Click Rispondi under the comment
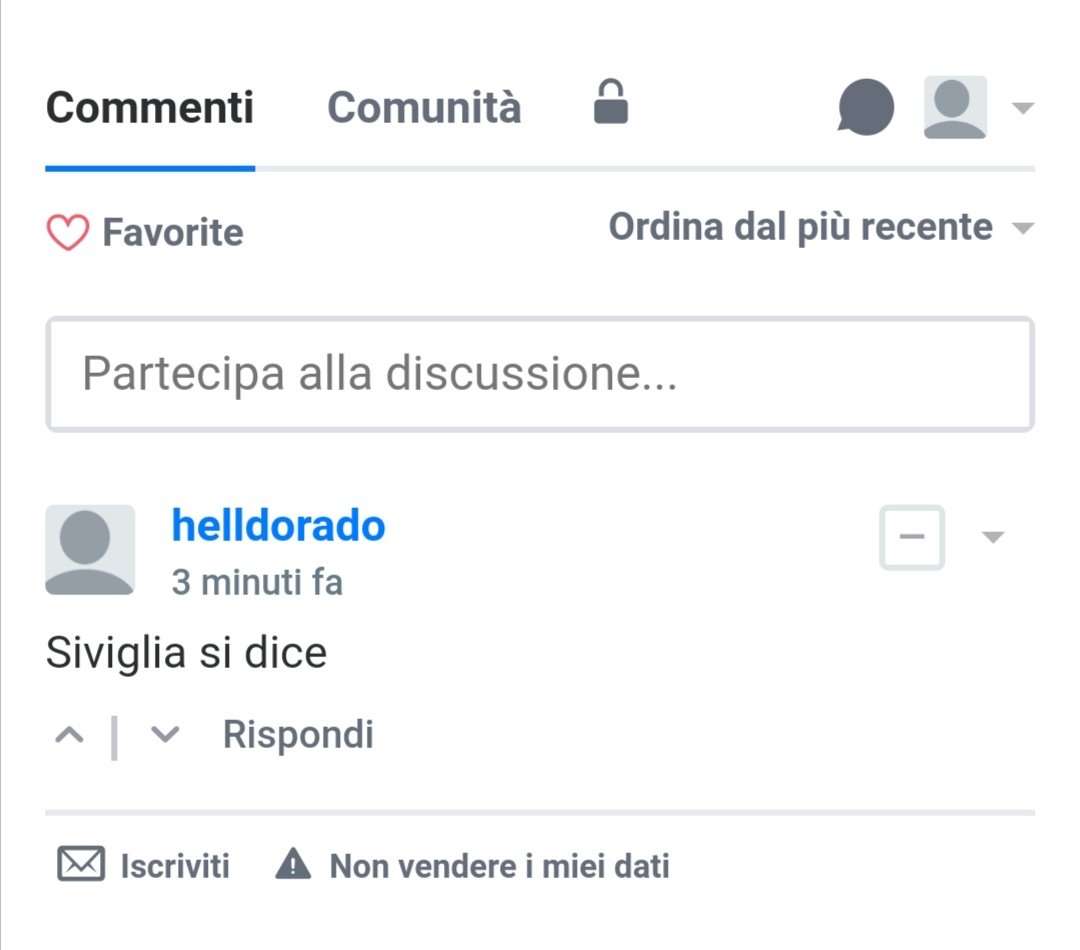The image size is (1080, 950). [x=298, y=735]
